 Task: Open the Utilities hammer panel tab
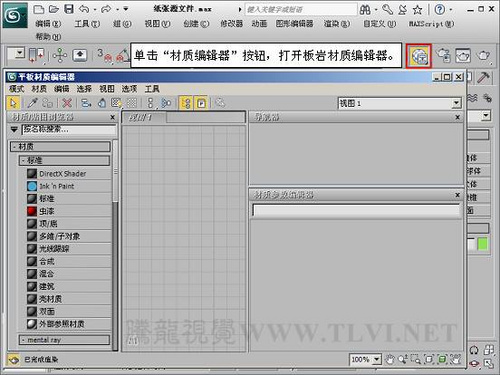tap(483, 77)
